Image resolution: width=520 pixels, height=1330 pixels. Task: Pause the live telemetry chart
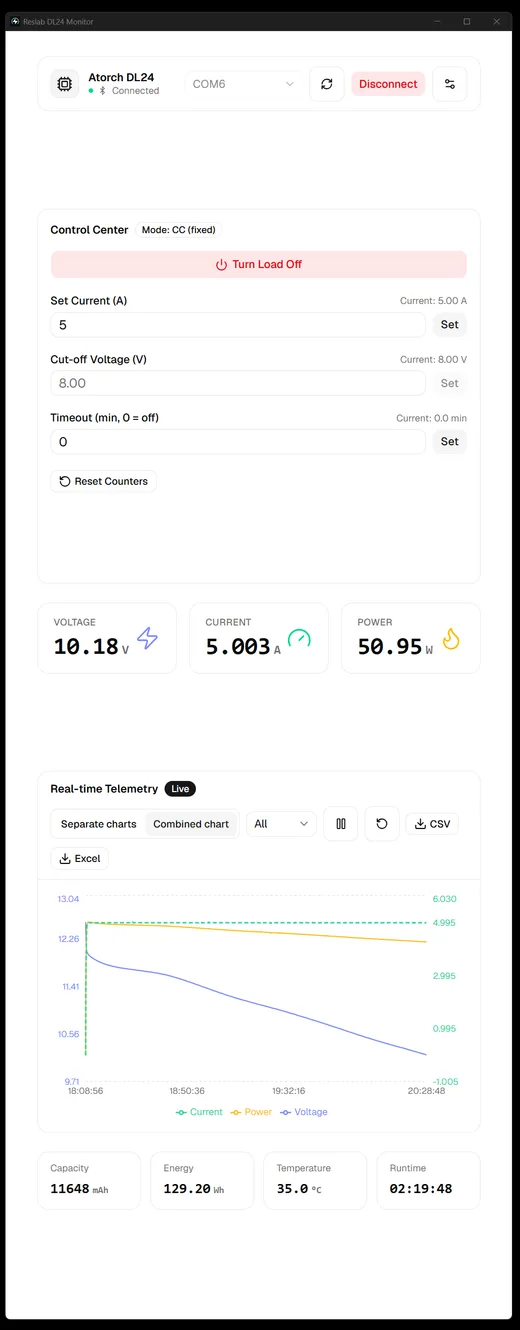(341, 824)
